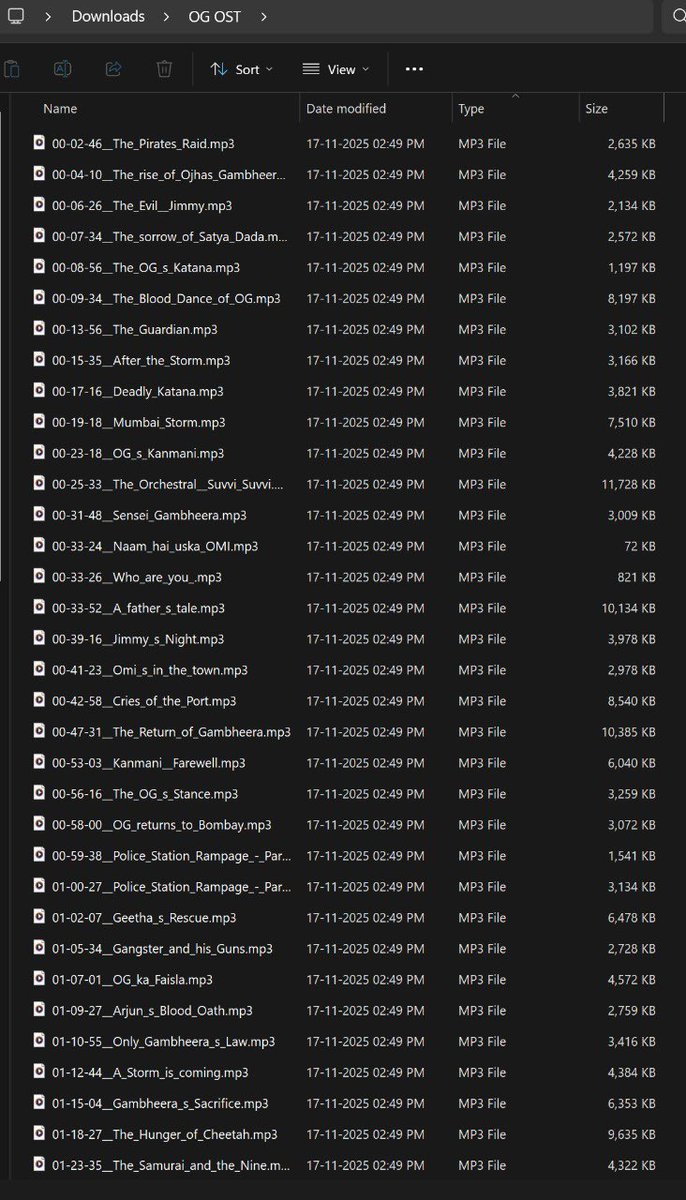The height and width of the screenshot is (1200, 686).
Task: Click MP3 icon of OG_ka_Faisla file
Action: 39,979
